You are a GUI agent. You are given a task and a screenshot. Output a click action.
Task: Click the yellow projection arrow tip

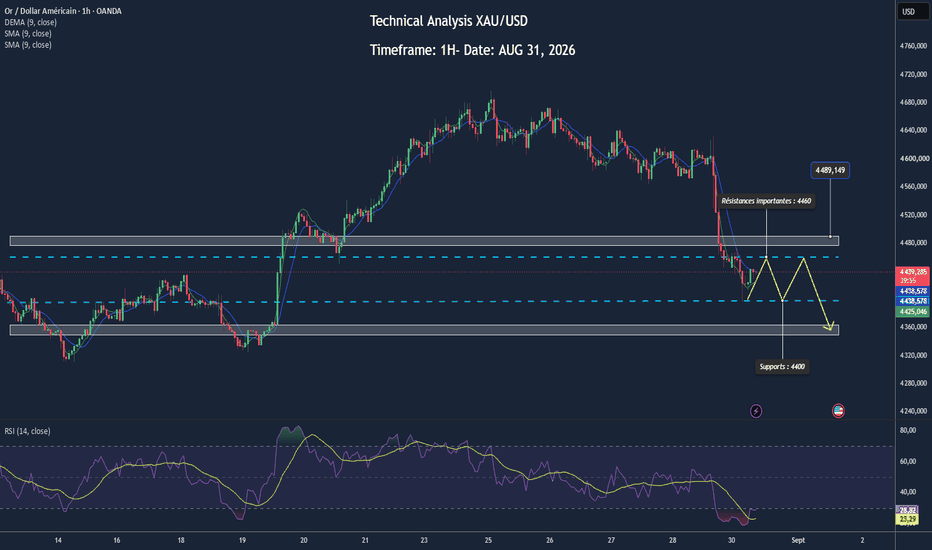tap(830, 328)
